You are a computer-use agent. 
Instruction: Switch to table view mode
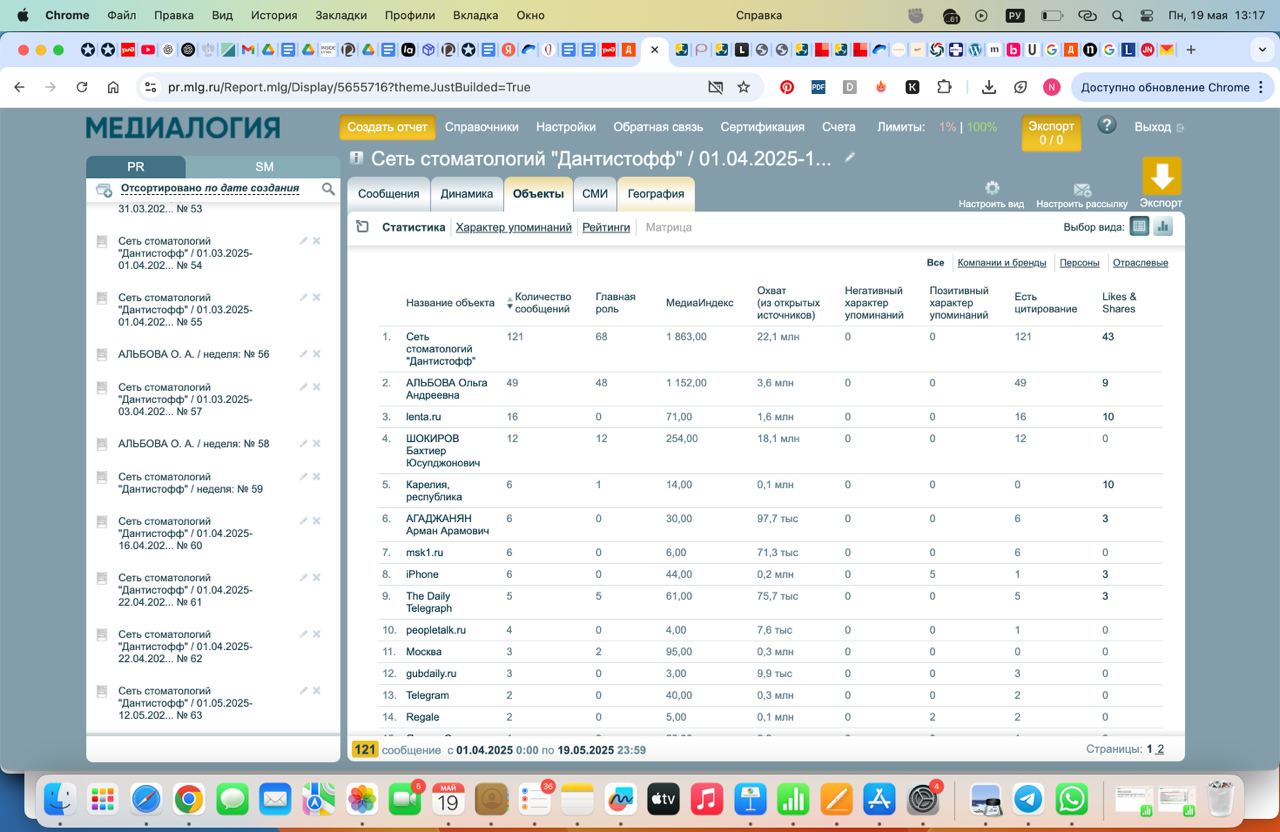(1139, 227)
